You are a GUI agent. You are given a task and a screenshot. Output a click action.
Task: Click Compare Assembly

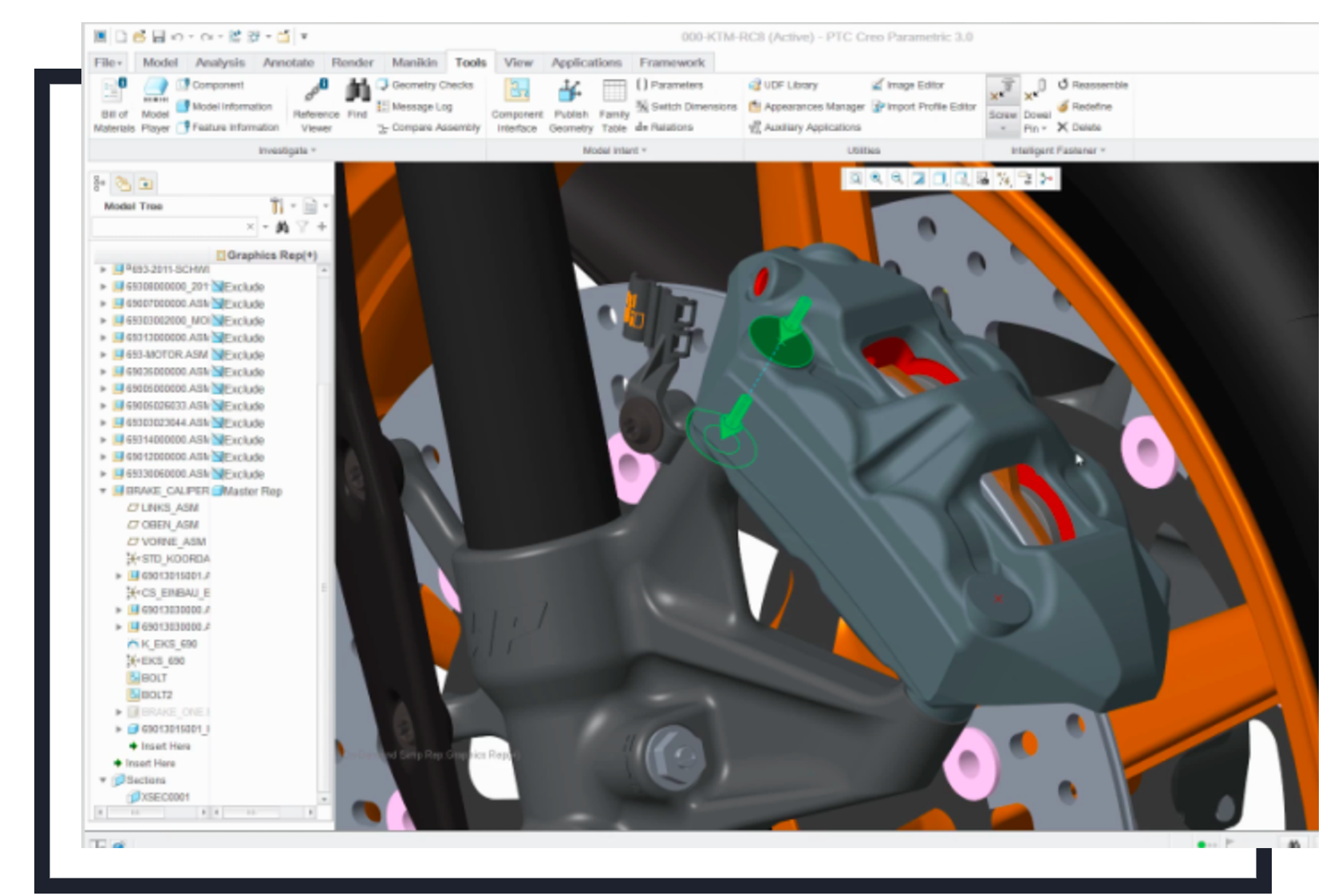coord(429,128)
